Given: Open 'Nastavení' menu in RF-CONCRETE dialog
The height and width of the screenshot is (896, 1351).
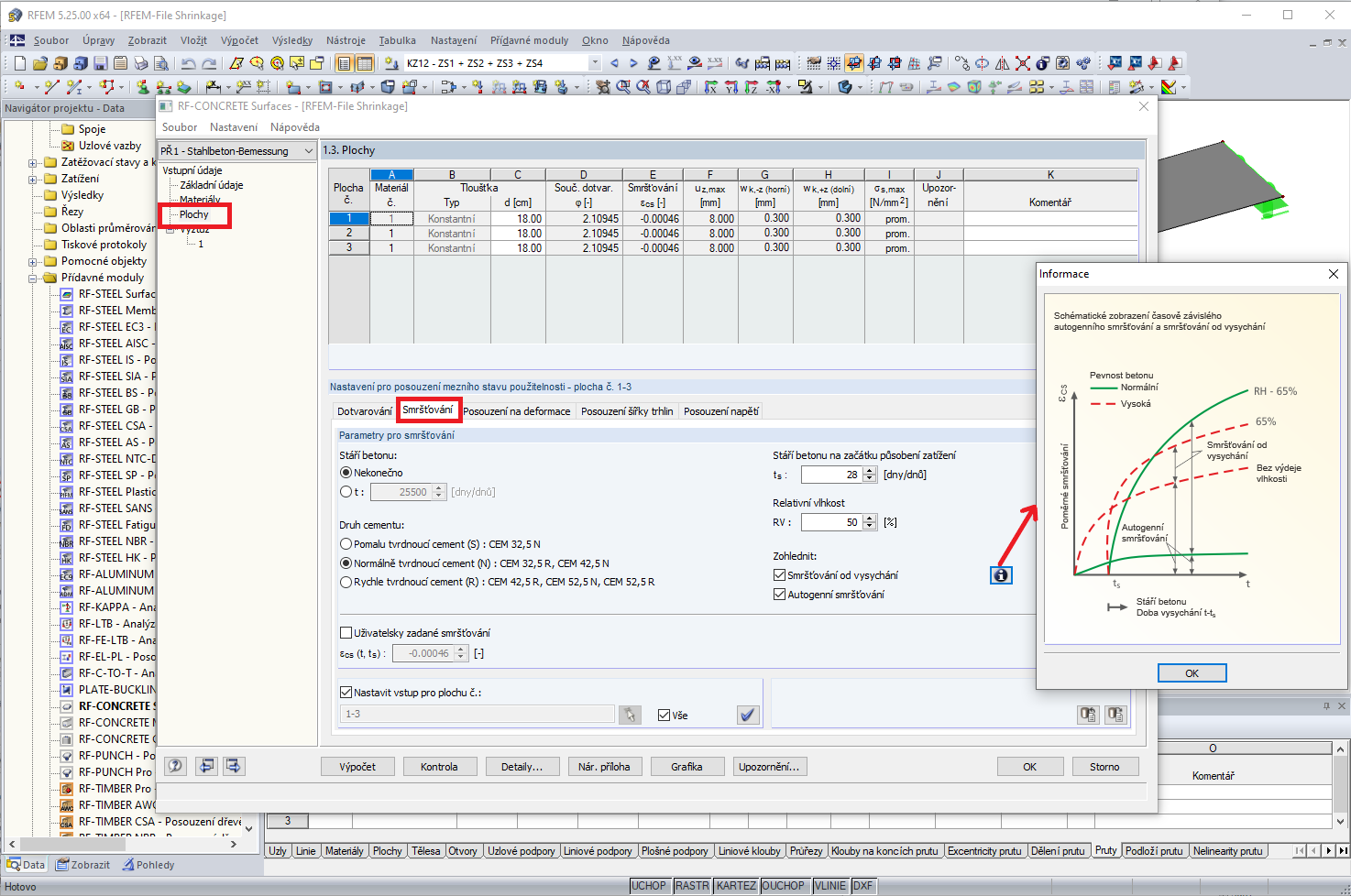Looking at the screenshot, I should (x=234, y=127).
